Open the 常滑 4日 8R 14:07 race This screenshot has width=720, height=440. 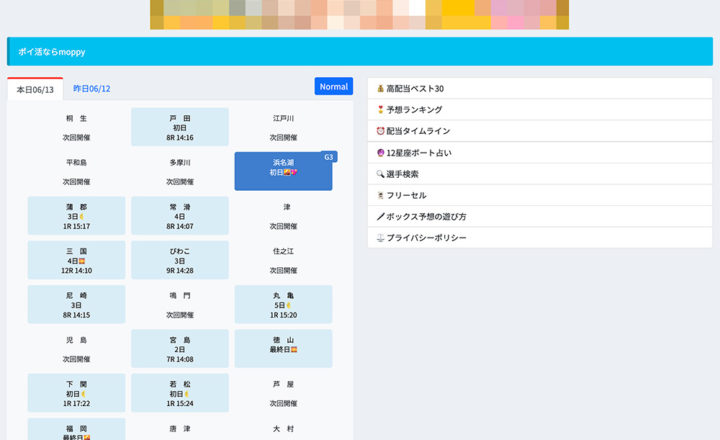coord(180,216)
